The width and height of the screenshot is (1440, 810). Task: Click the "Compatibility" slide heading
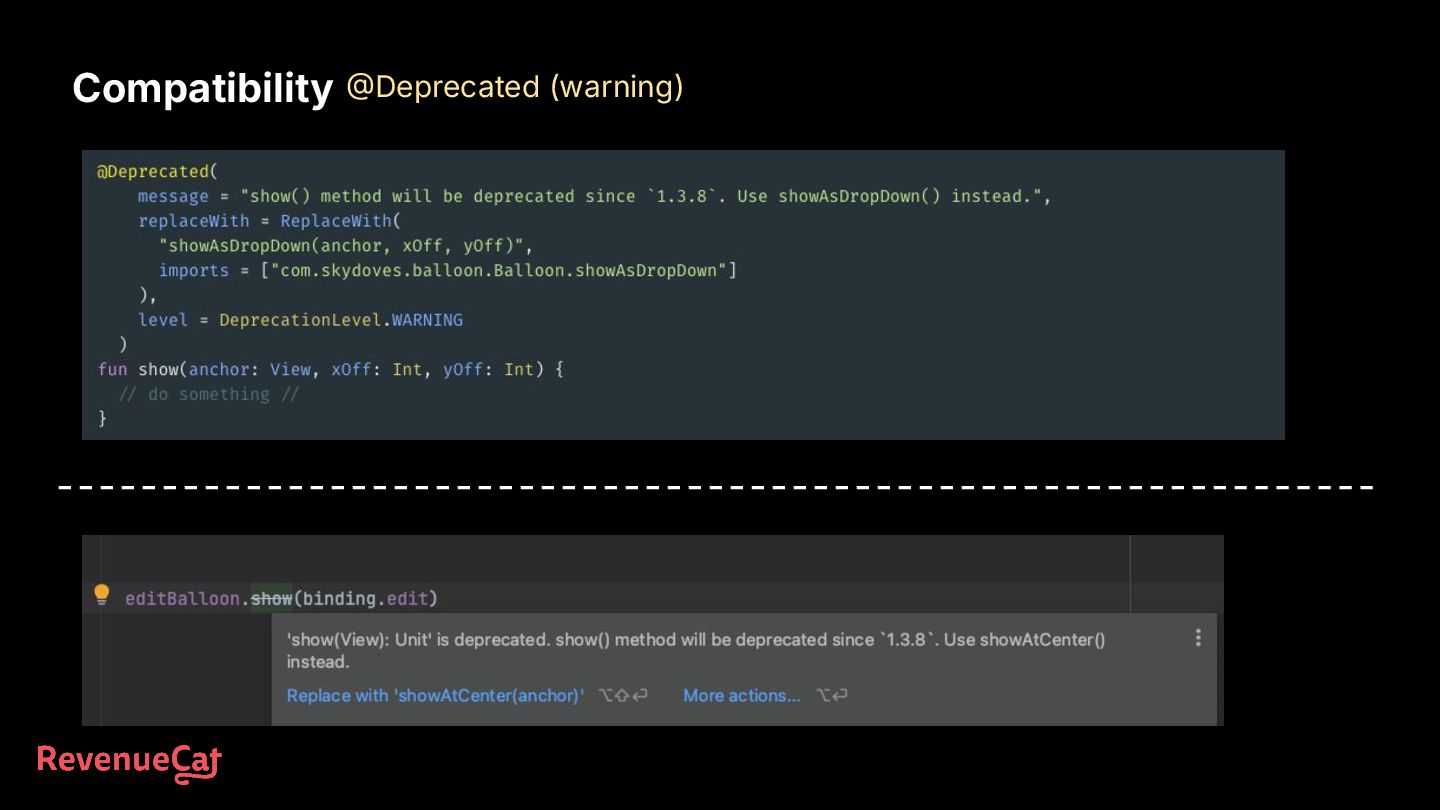pos(202,89)
